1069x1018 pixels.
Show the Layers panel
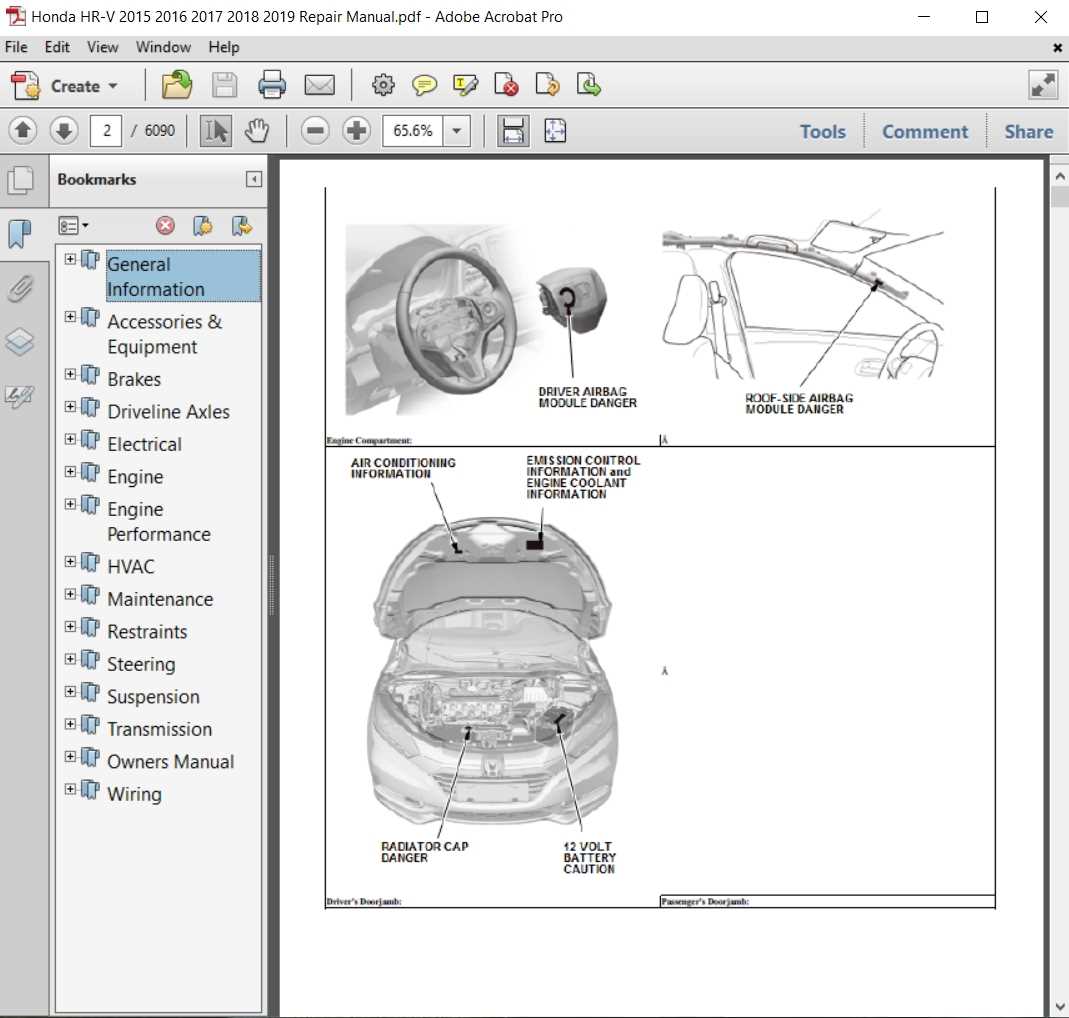pos(20,342)
